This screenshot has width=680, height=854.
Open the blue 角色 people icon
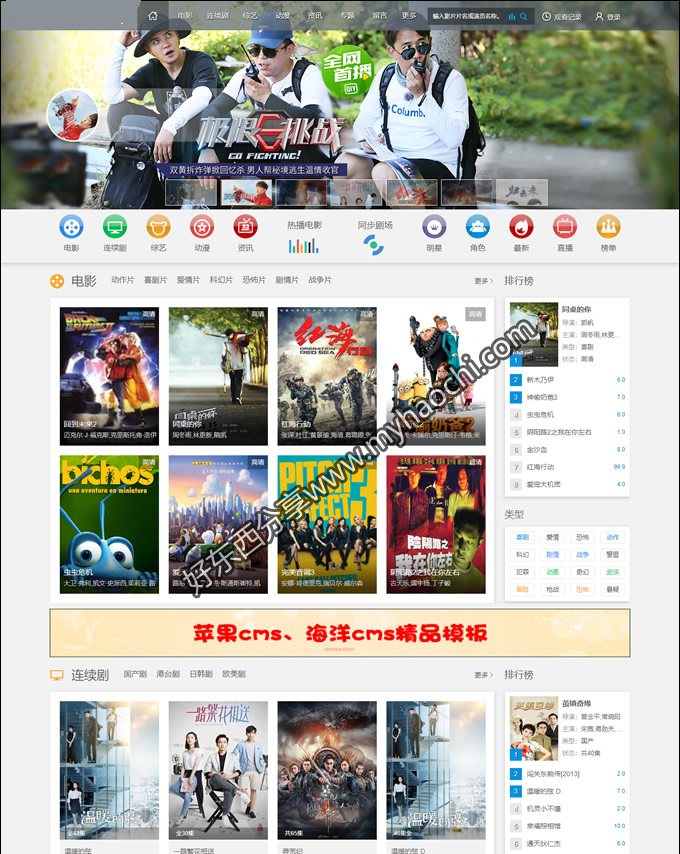pos(477,227)
